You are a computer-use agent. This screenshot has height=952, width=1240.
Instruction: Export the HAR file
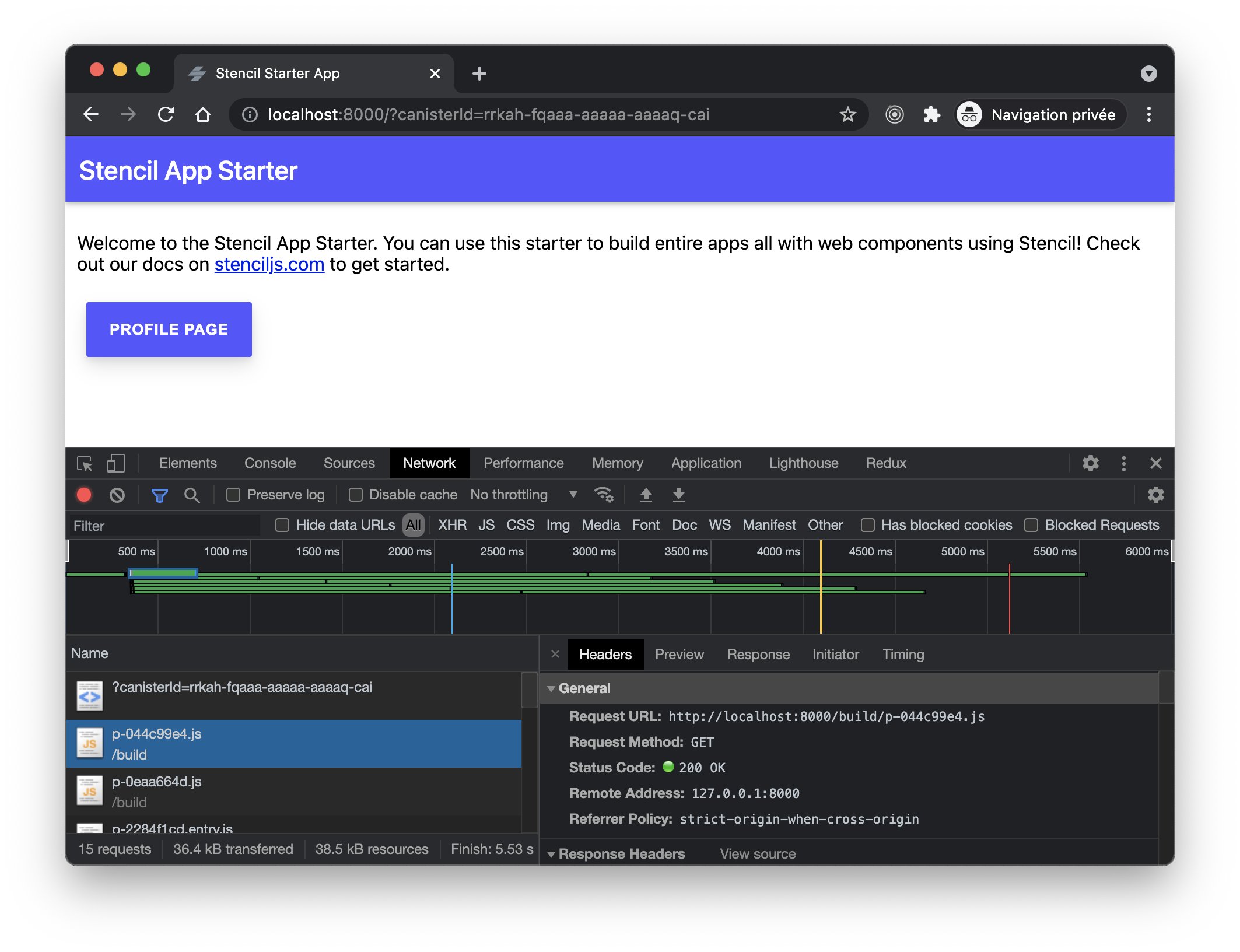[x=679, y=495]
